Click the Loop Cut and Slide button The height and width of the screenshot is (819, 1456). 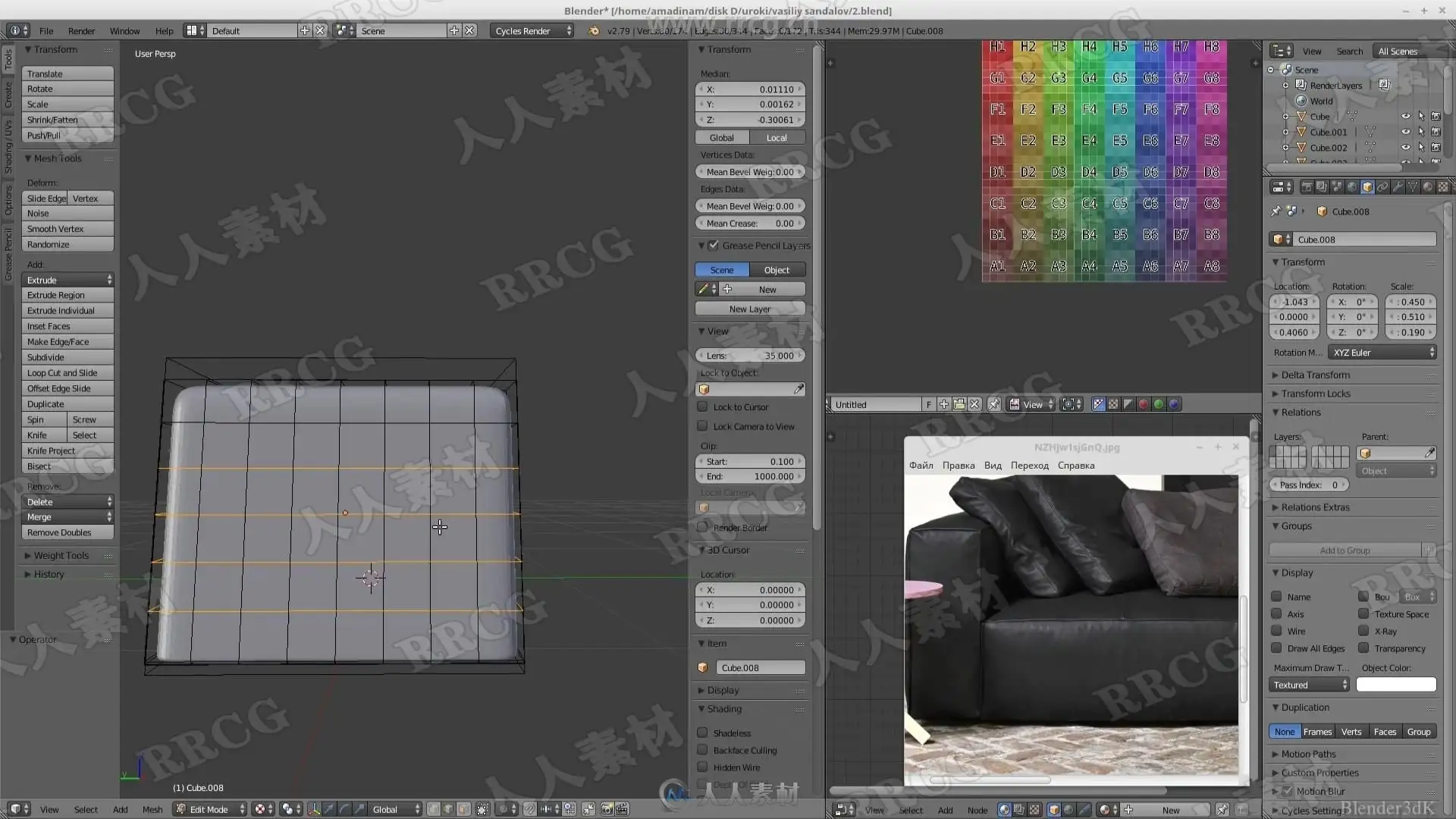coord(67,373)
